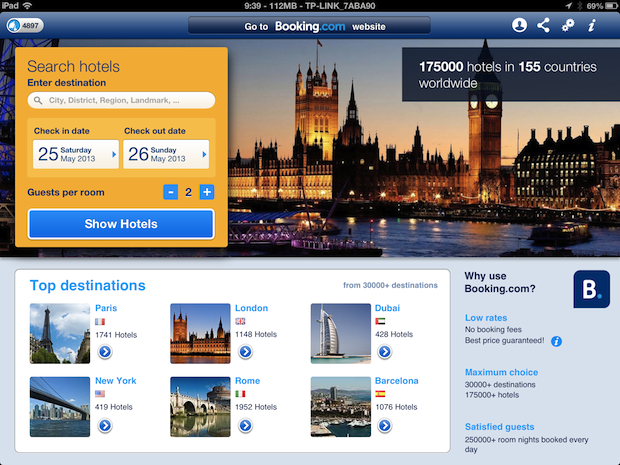Image resolution: width=620 pixels, height=465 pixels.
Task: Select the Eiffel Tower Paris thumbnail
Action: point(60,333)
